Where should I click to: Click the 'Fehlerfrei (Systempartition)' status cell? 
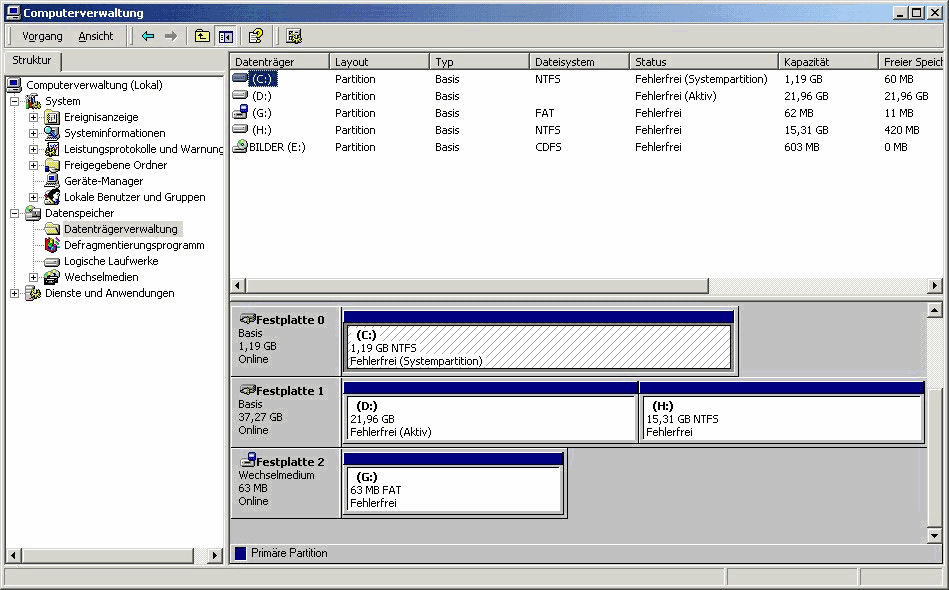701,79
